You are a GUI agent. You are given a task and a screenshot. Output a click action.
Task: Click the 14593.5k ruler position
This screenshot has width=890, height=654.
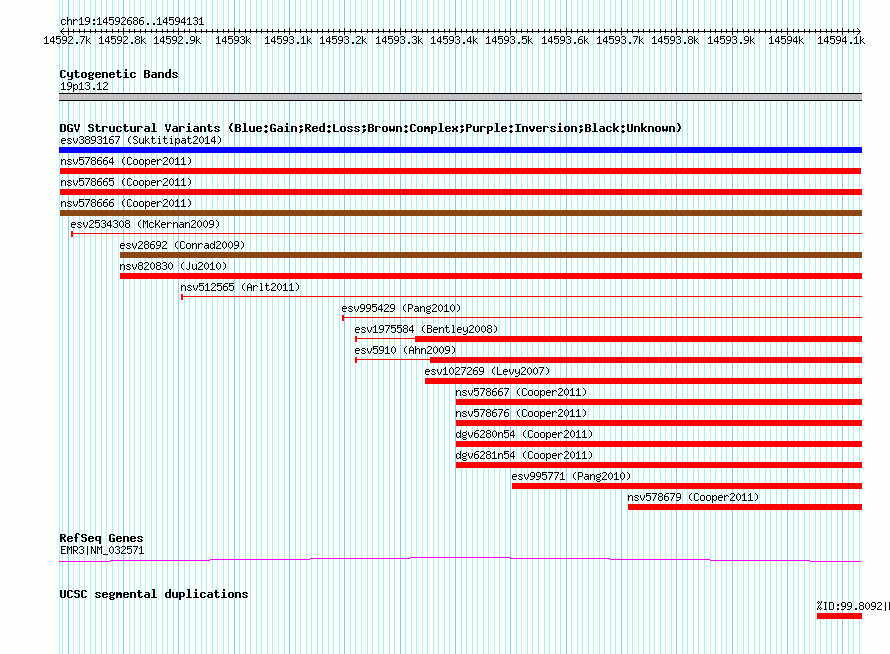pos(509,40)
